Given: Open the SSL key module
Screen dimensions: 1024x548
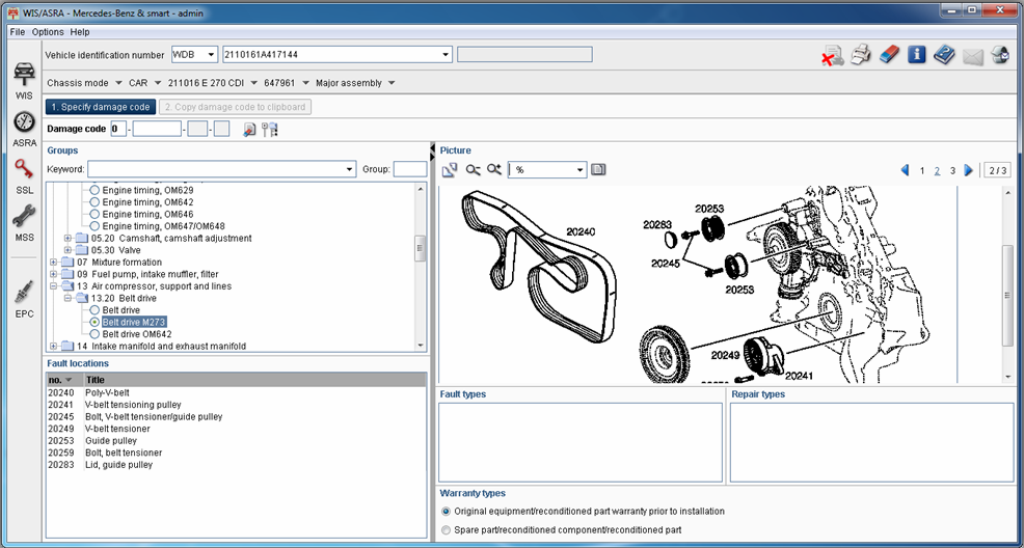Looking at the screenshot, I should (24, 176).
